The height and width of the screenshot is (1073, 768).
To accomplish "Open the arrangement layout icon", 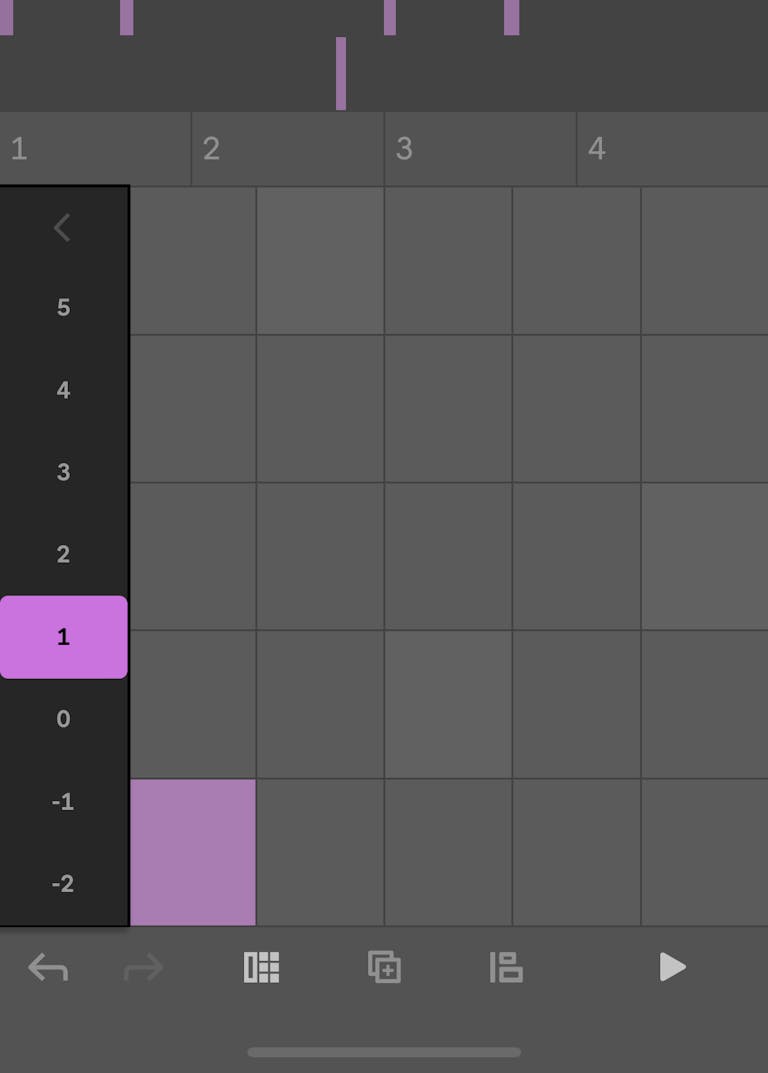I will (505, 967).
